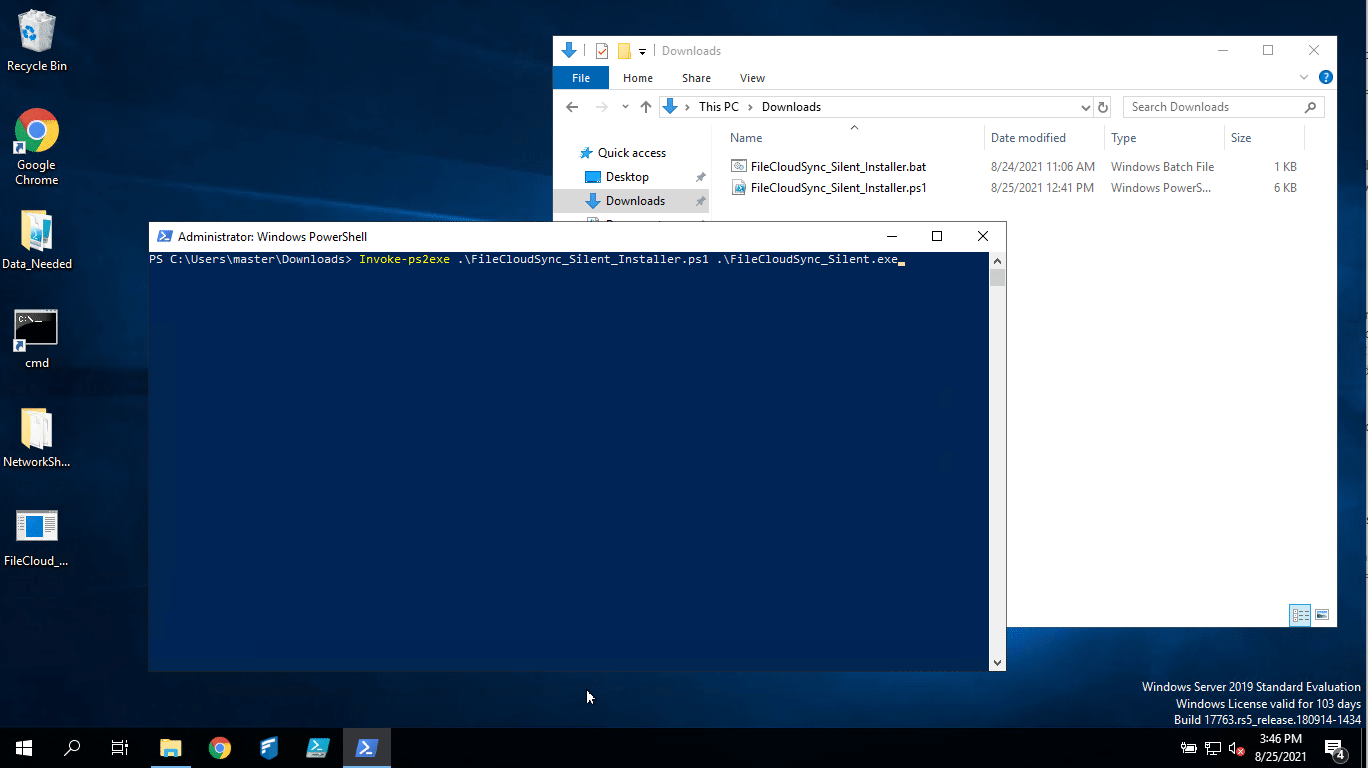Switch to large icons view in Explorer
1368x768 pixels.
click(x=1322, y=615)
